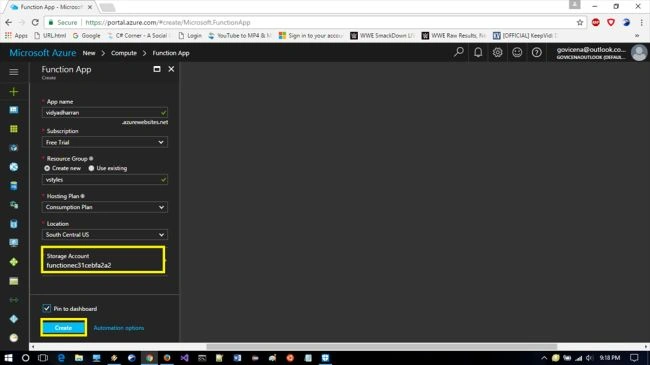Click the Microsoft Azure logo
The width and height of the screenshot is (650, 365).
[x=43, y=53]
